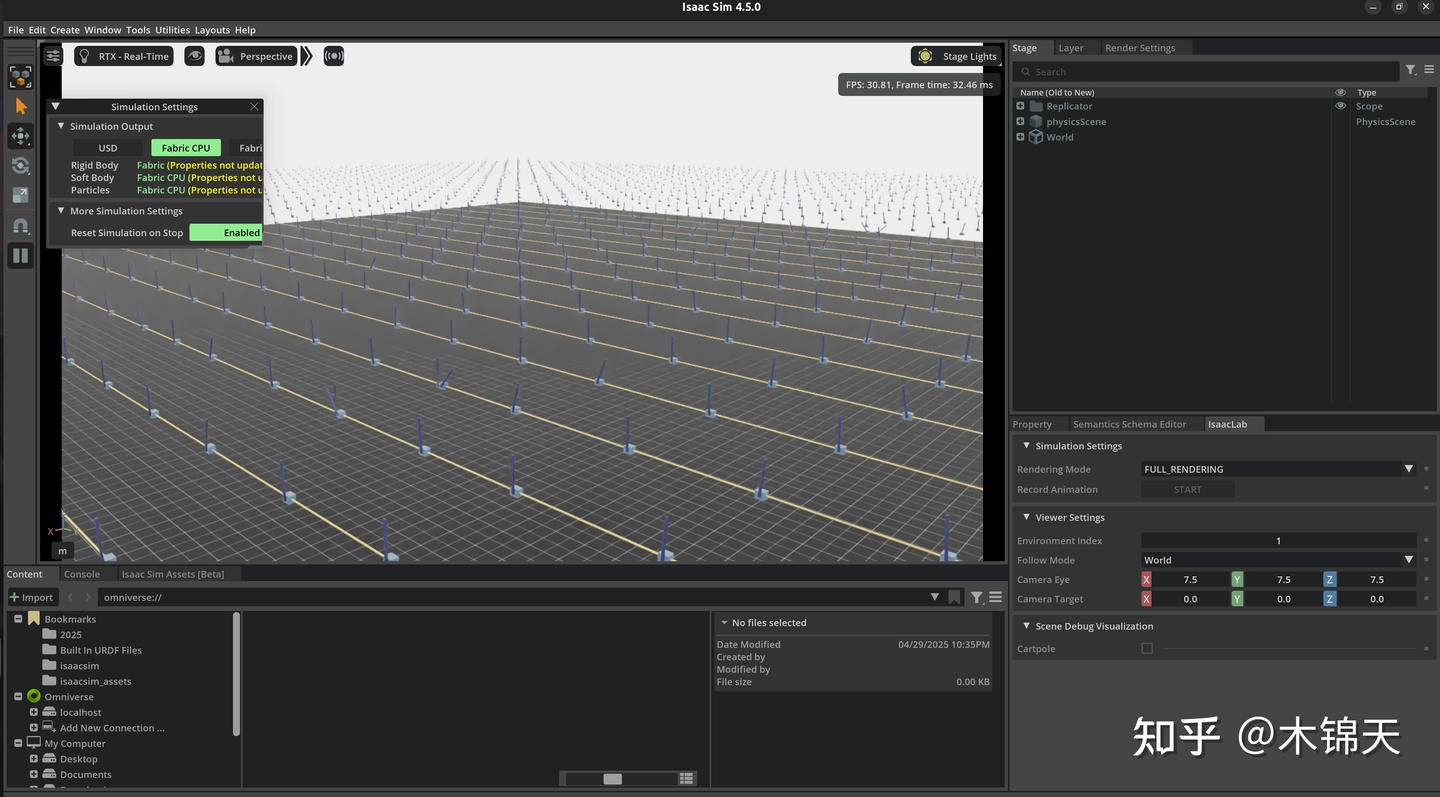Click the Stage Search field
Screen dimensions: 1440x797
tap(1205, 71)
